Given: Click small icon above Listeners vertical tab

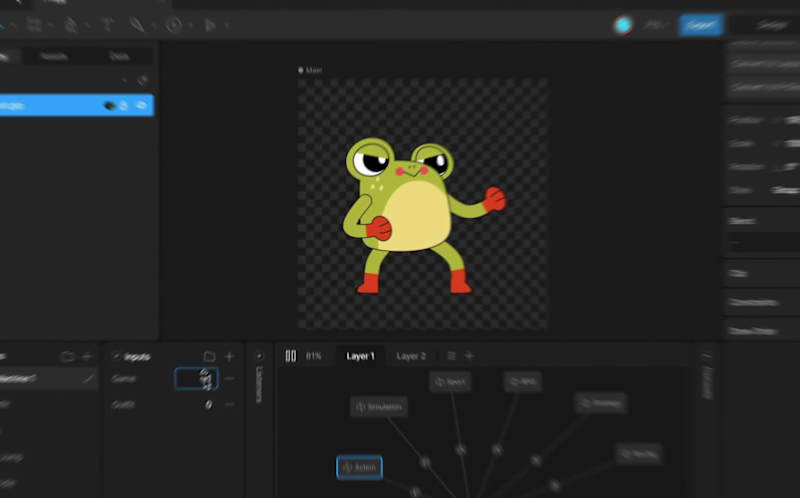Looking at the screenshot, I should point(259,356).
